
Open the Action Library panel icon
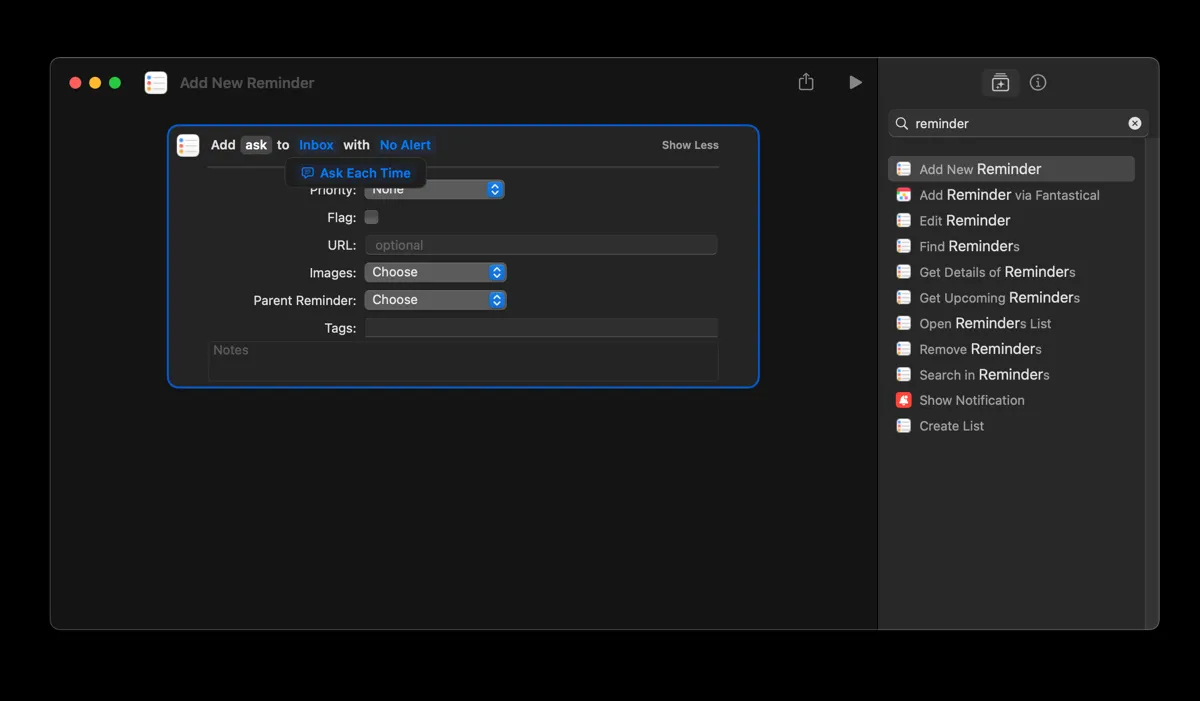pyautogui.click(x=1000, y=83)
